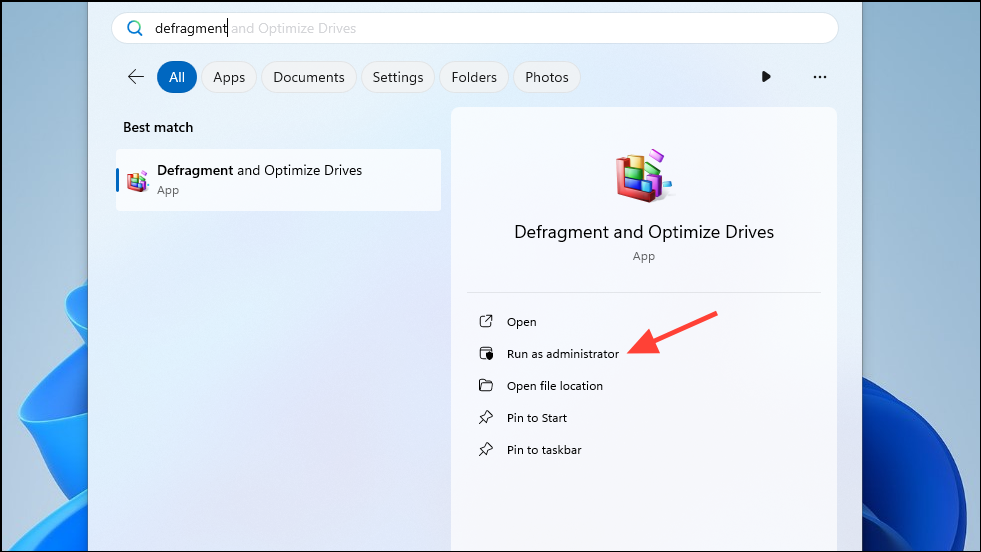Click the Open action icon
981x552 pixels.
point(486,321)
